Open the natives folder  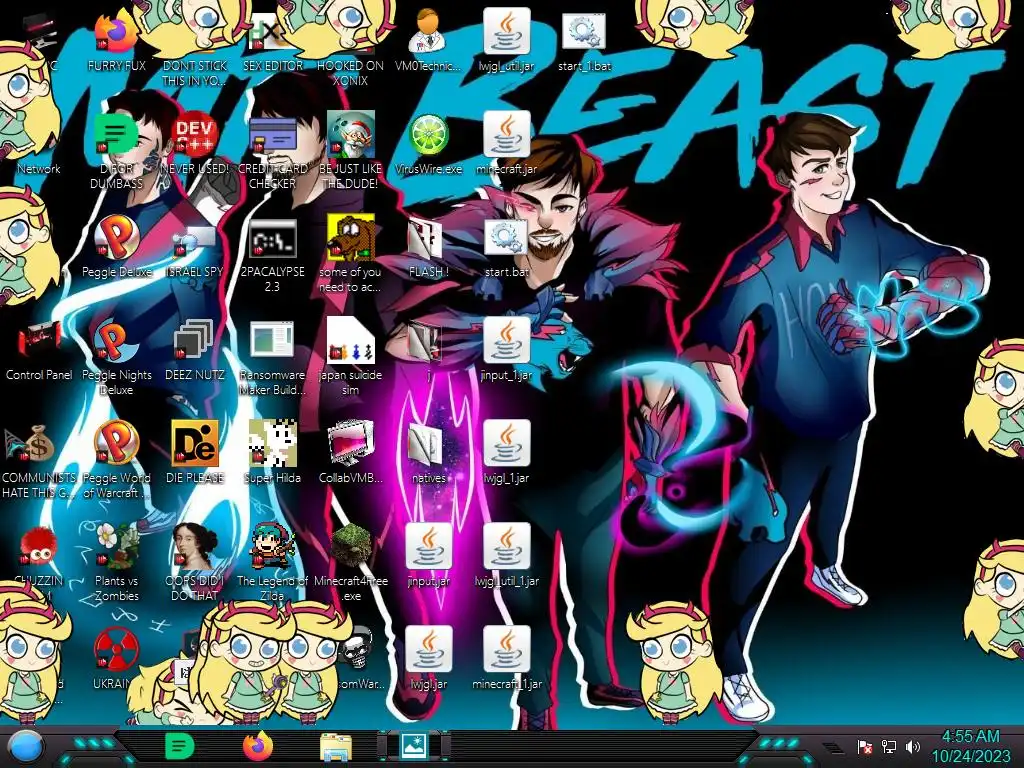[x=426, y=444]
